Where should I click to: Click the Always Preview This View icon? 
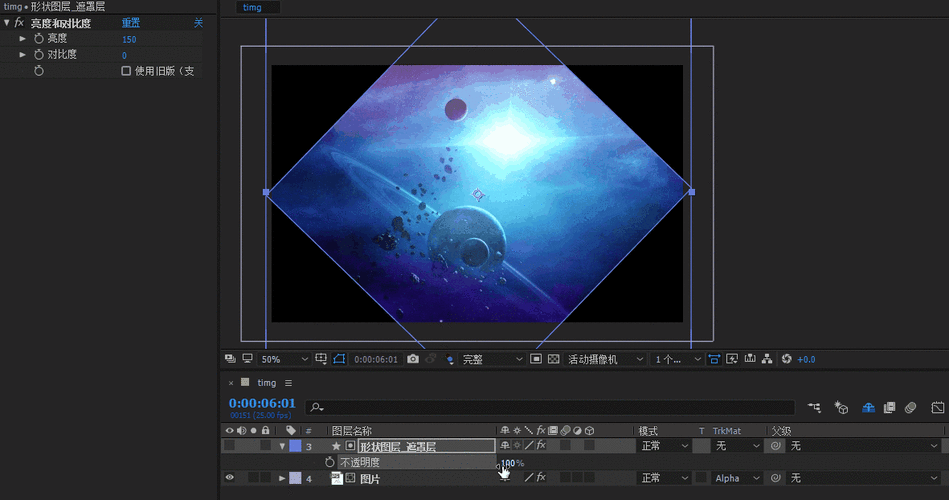coord(230,359)
